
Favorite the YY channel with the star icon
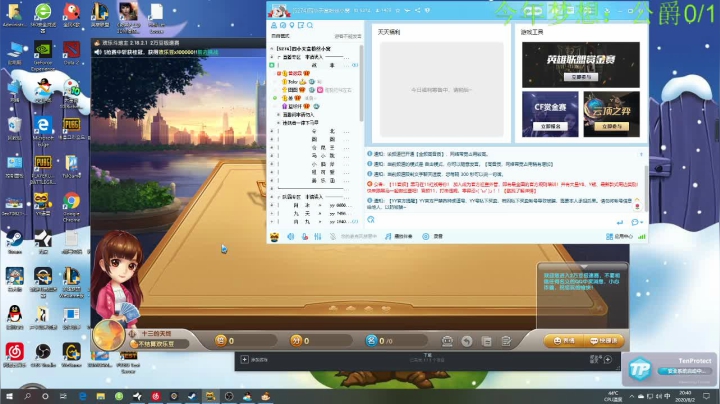398,10
